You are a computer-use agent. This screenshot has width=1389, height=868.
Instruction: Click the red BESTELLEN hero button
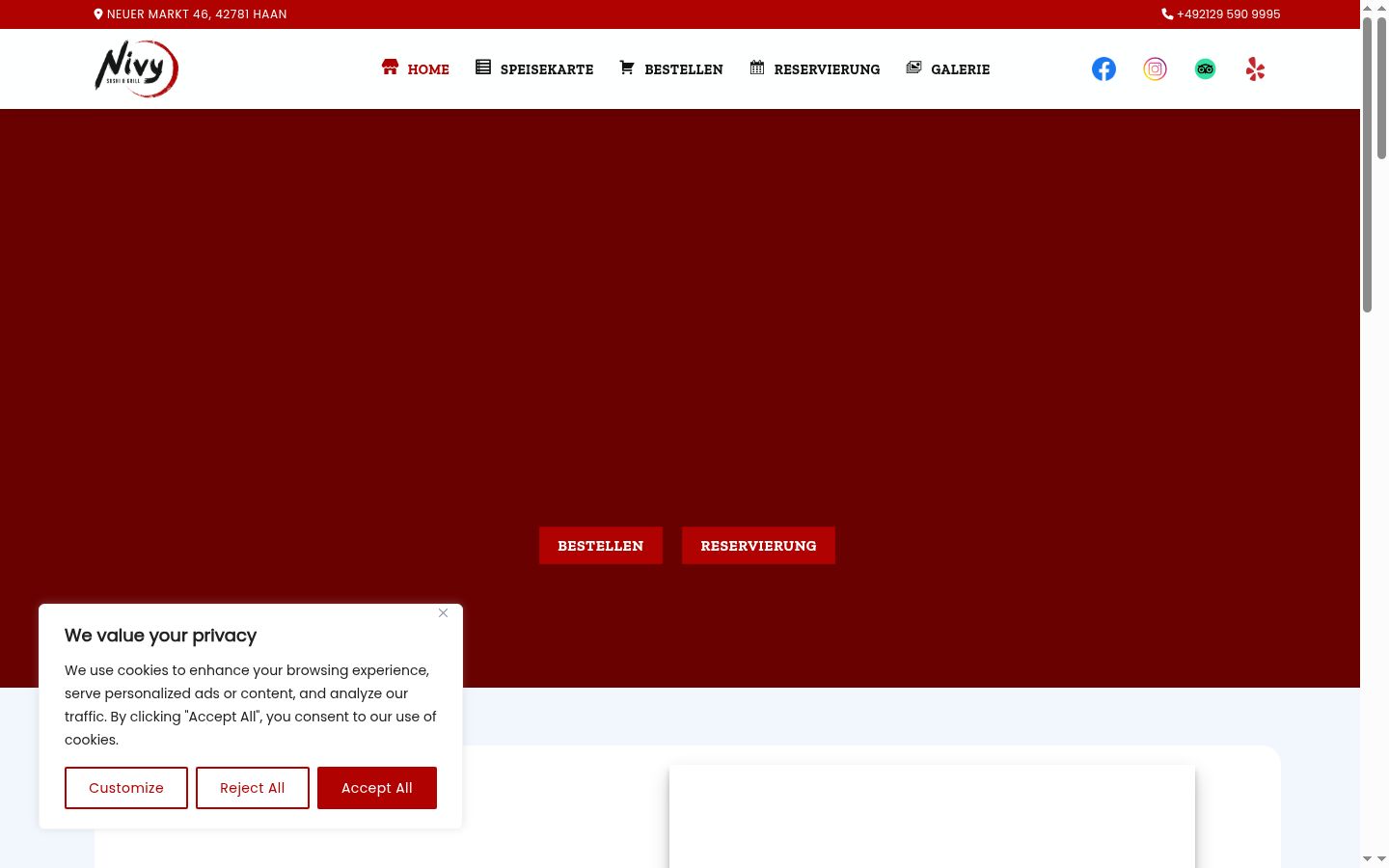coord(601,546)
